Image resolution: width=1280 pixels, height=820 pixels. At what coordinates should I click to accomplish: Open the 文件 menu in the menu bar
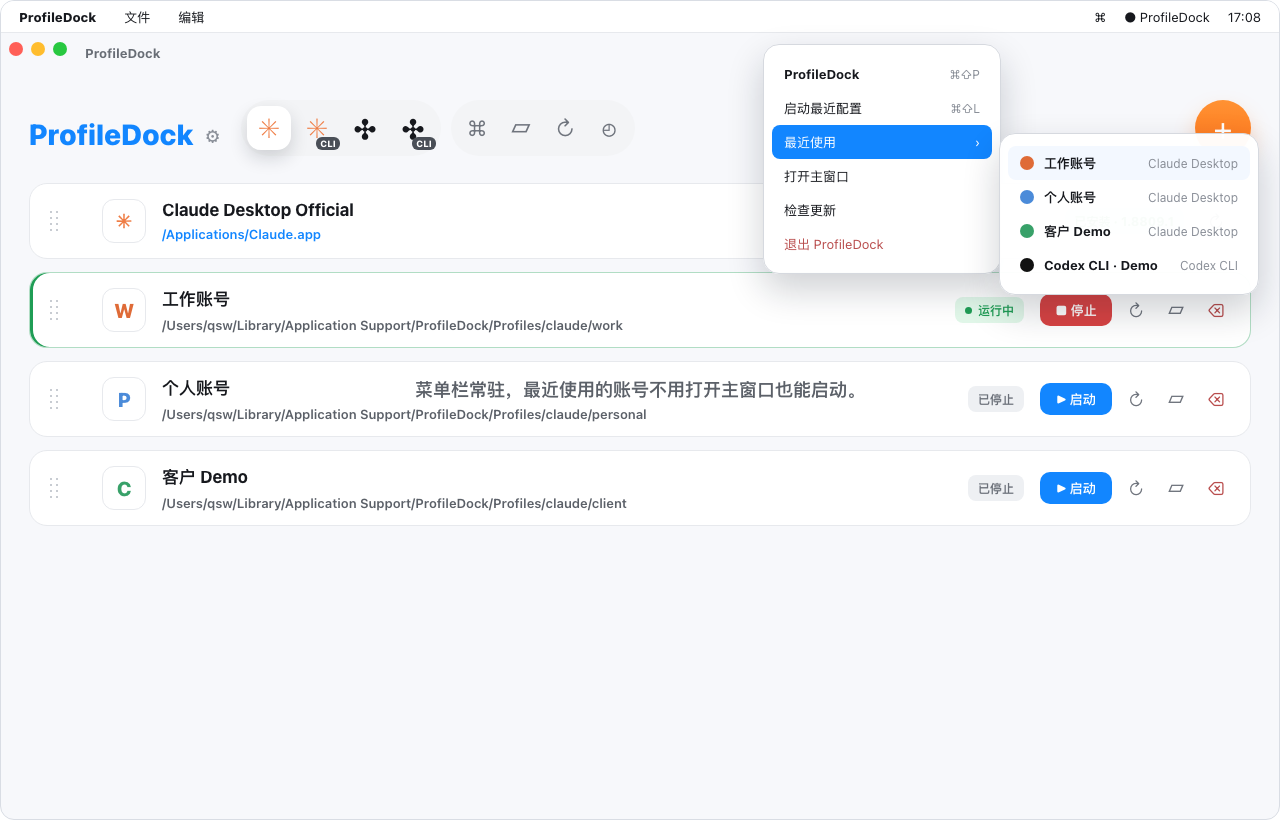[137, 17]
